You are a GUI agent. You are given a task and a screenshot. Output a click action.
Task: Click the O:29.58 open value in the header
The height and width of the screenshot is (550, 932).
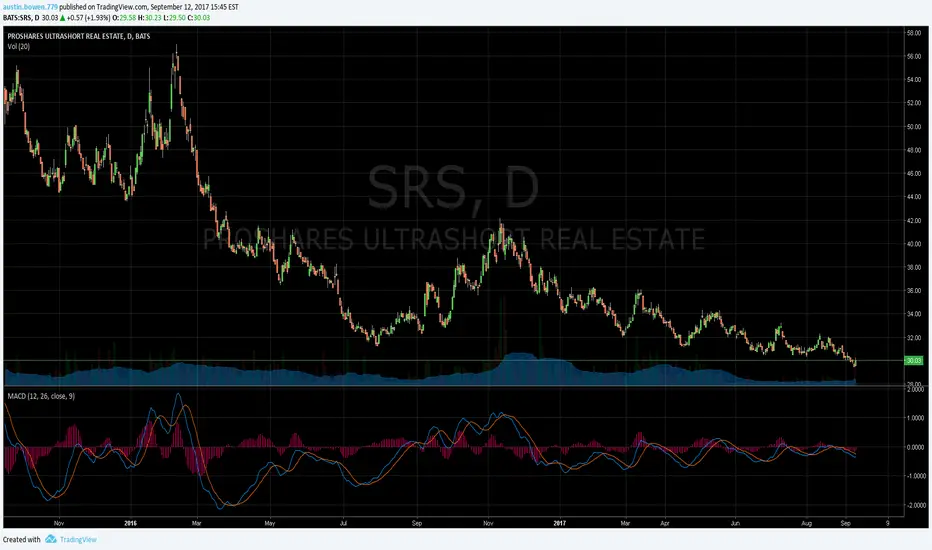(x=124, y=18)
